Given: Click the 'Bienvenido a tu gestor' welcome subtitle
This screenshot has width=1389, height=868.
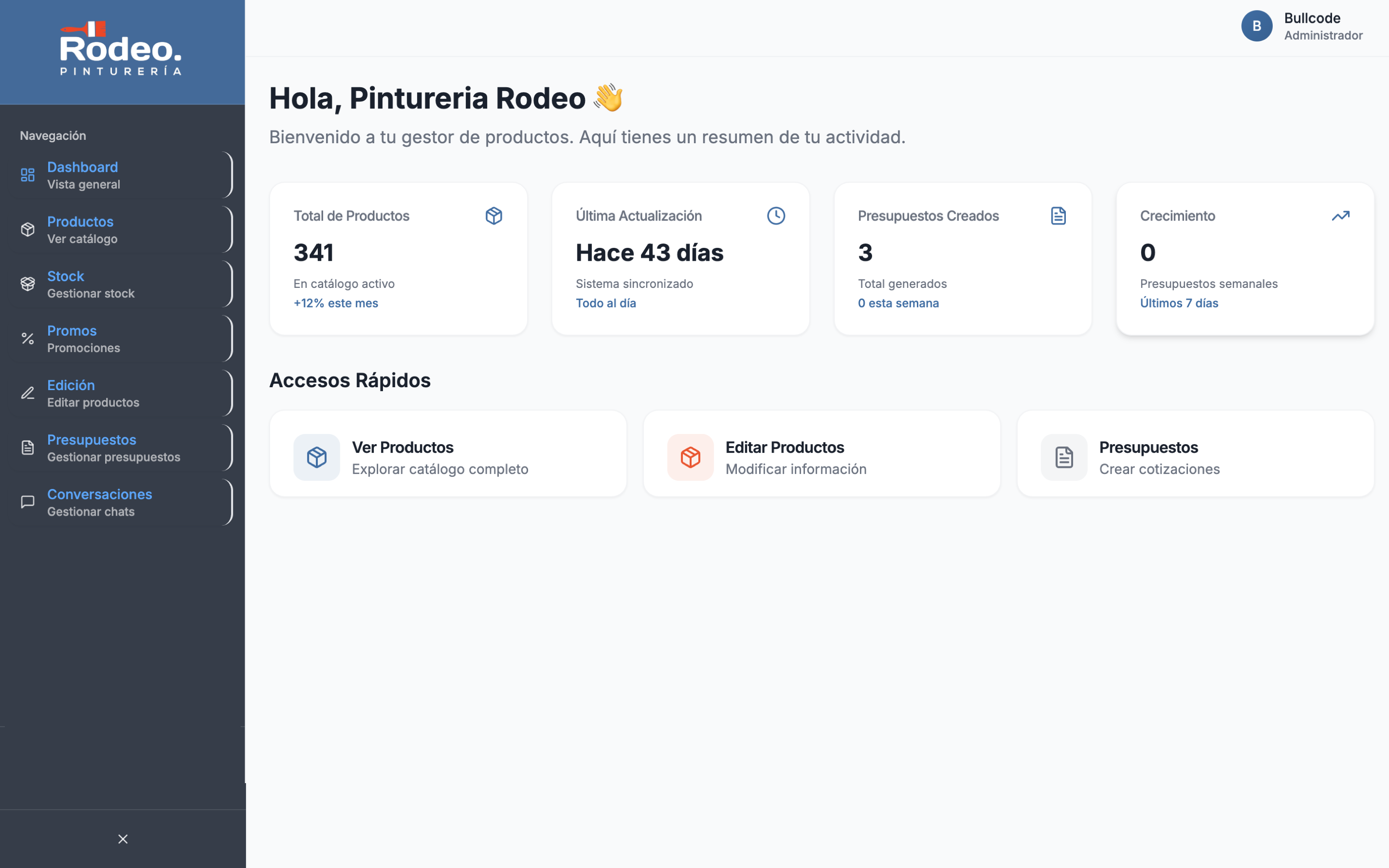Looking at the screenshot, I should [587, 136].
